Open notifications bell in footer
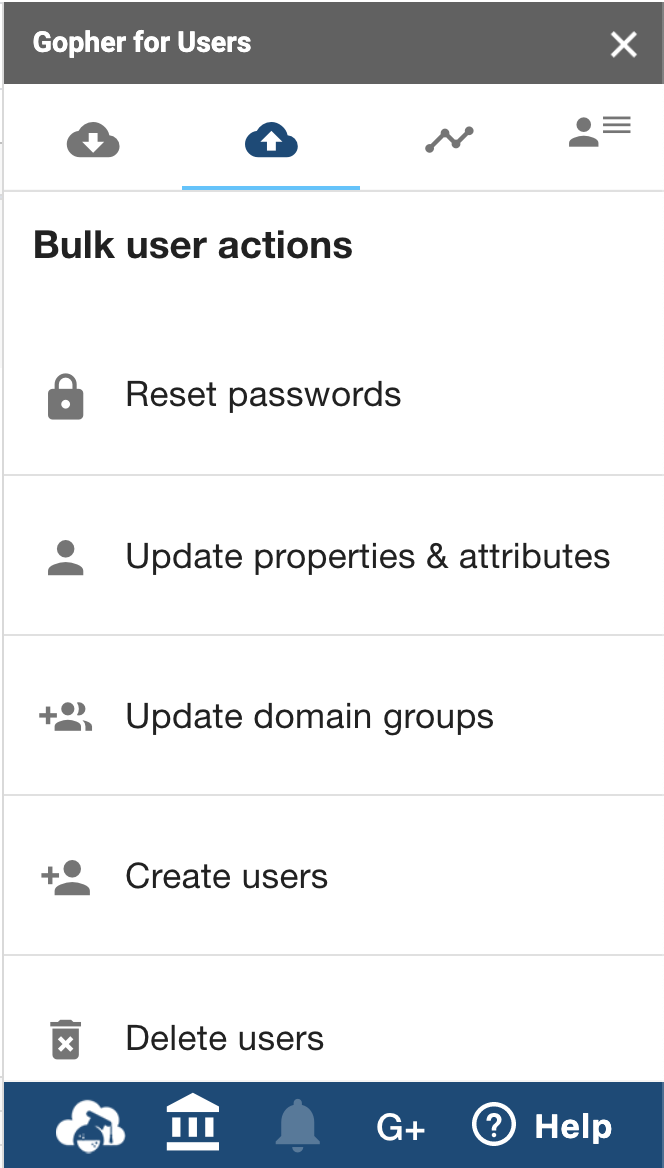664x1168 pixels. (297, 1126)
